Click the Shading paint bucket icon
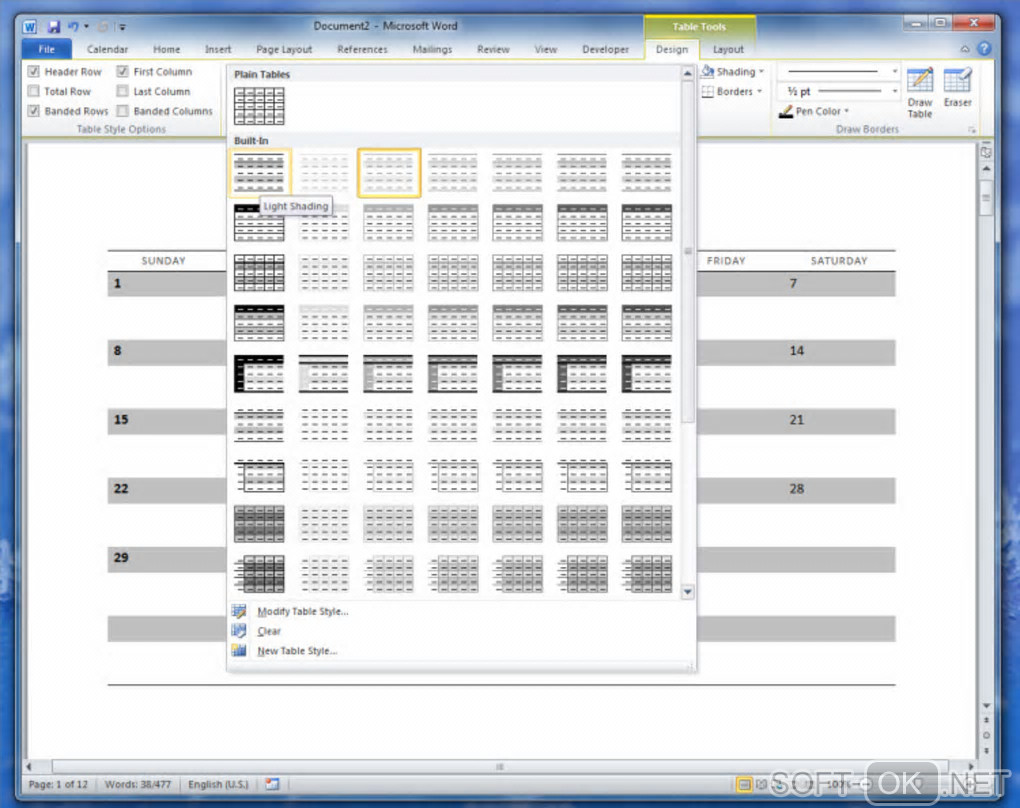 (708, 72)
